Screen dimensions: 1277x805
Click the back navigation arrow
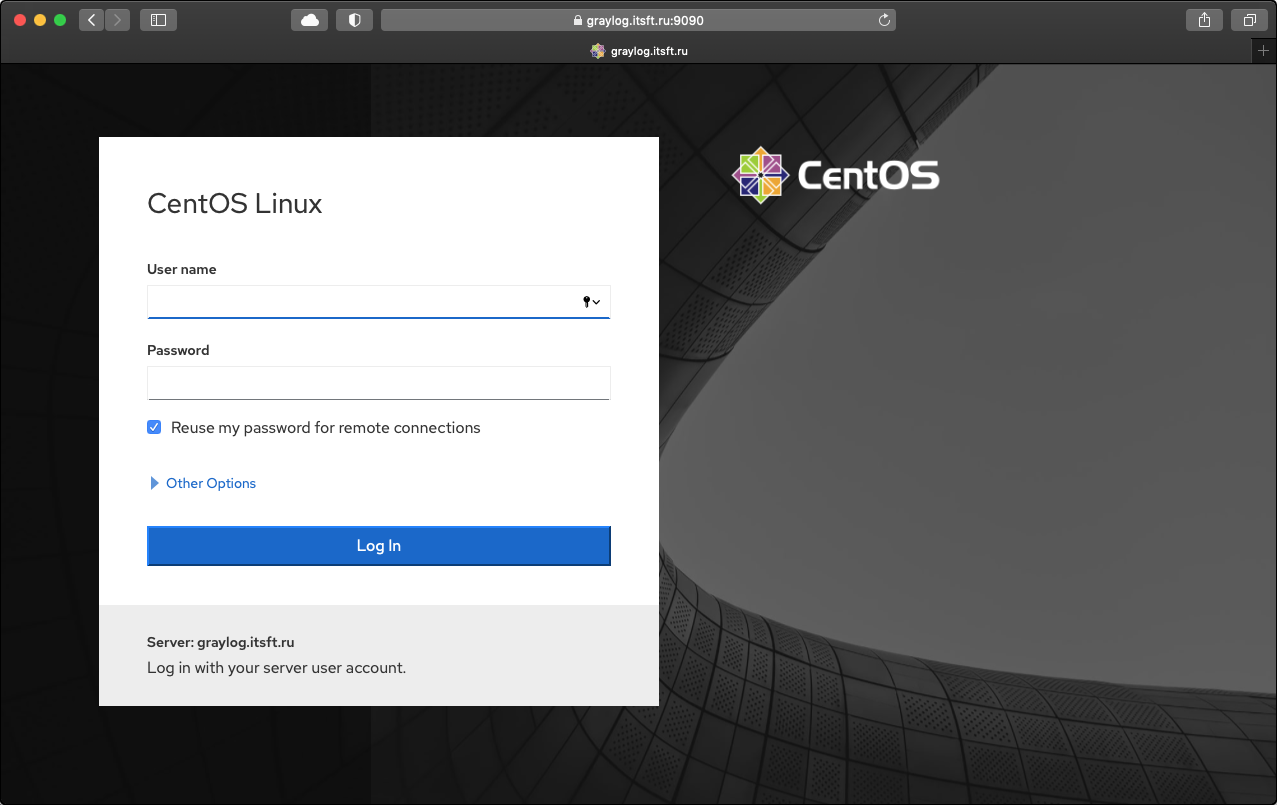tap(91, 19)
